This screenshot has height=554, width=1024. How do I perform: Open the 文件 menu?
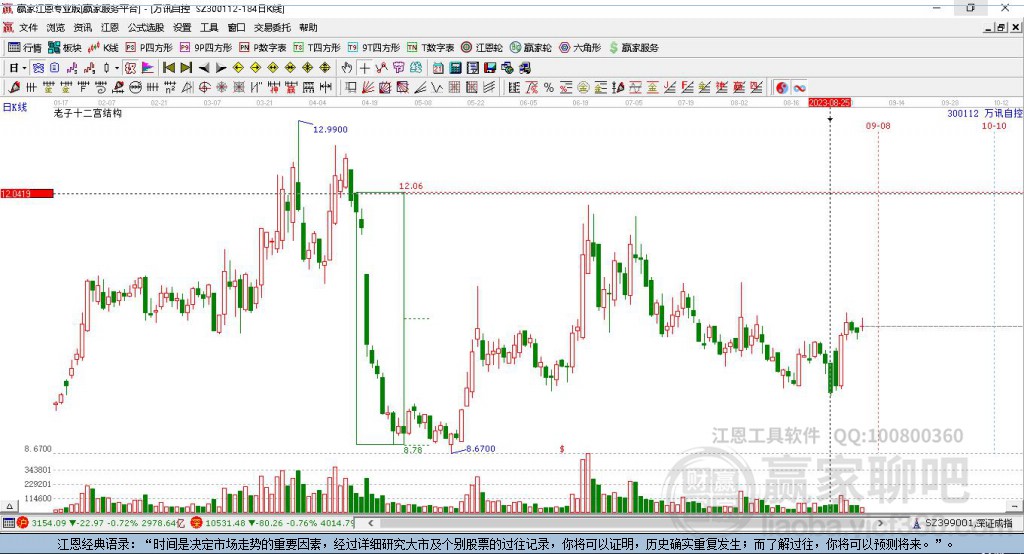[29, 27]
